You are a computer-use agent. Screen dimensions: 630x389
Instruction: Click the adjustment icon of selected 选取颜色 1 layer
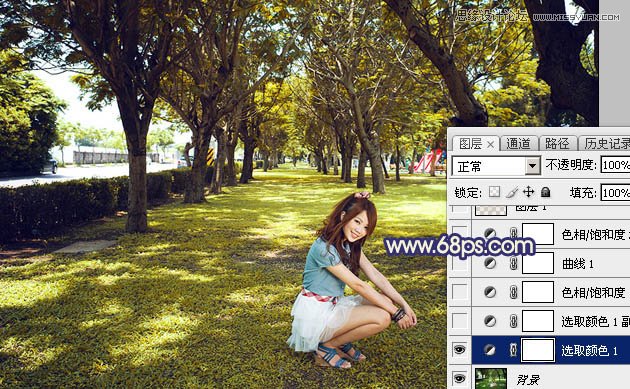[x=490, y=350]
